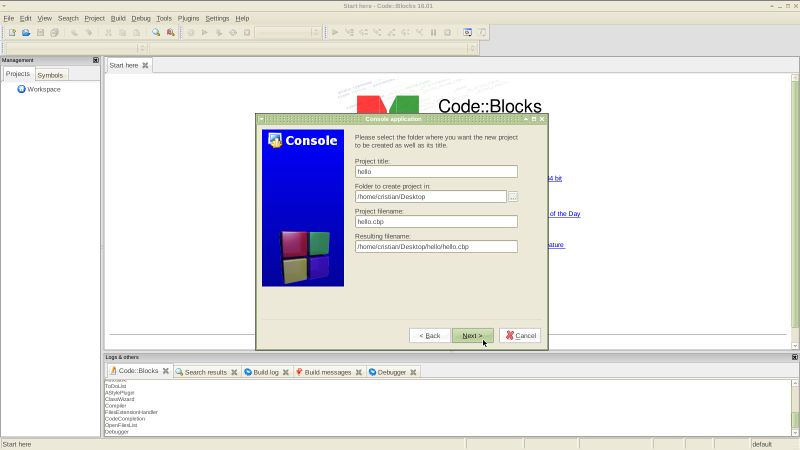800x450 pixels.
Task: Click the New file toolbar icon
Action: click(x=12, y=32)
